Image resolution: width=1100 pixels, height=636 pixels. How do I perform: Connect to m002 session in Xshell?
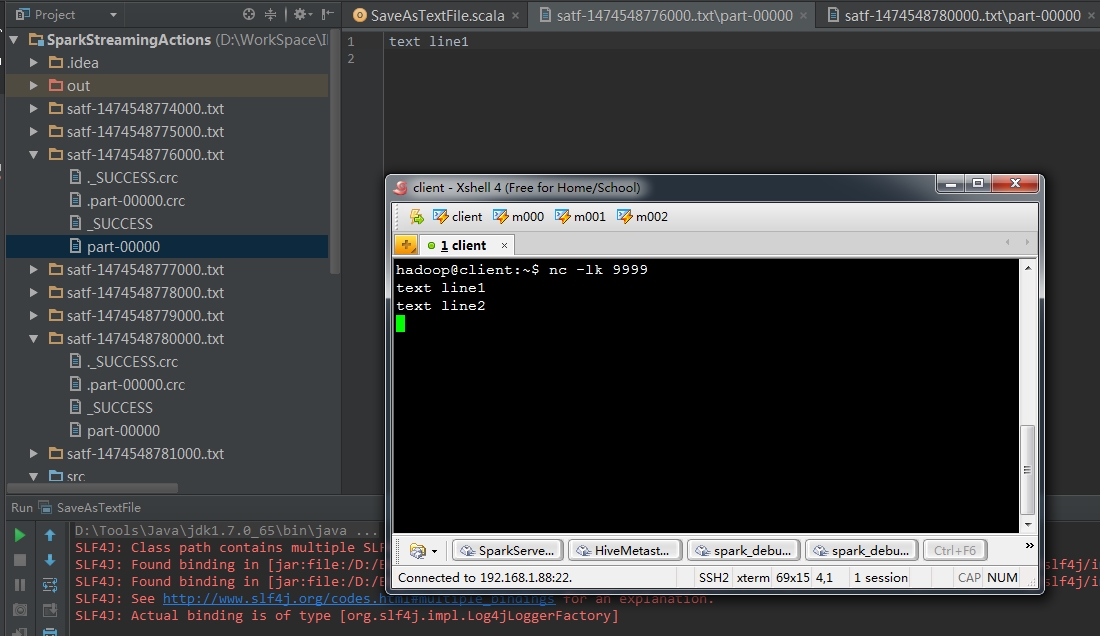click(642, 217)
